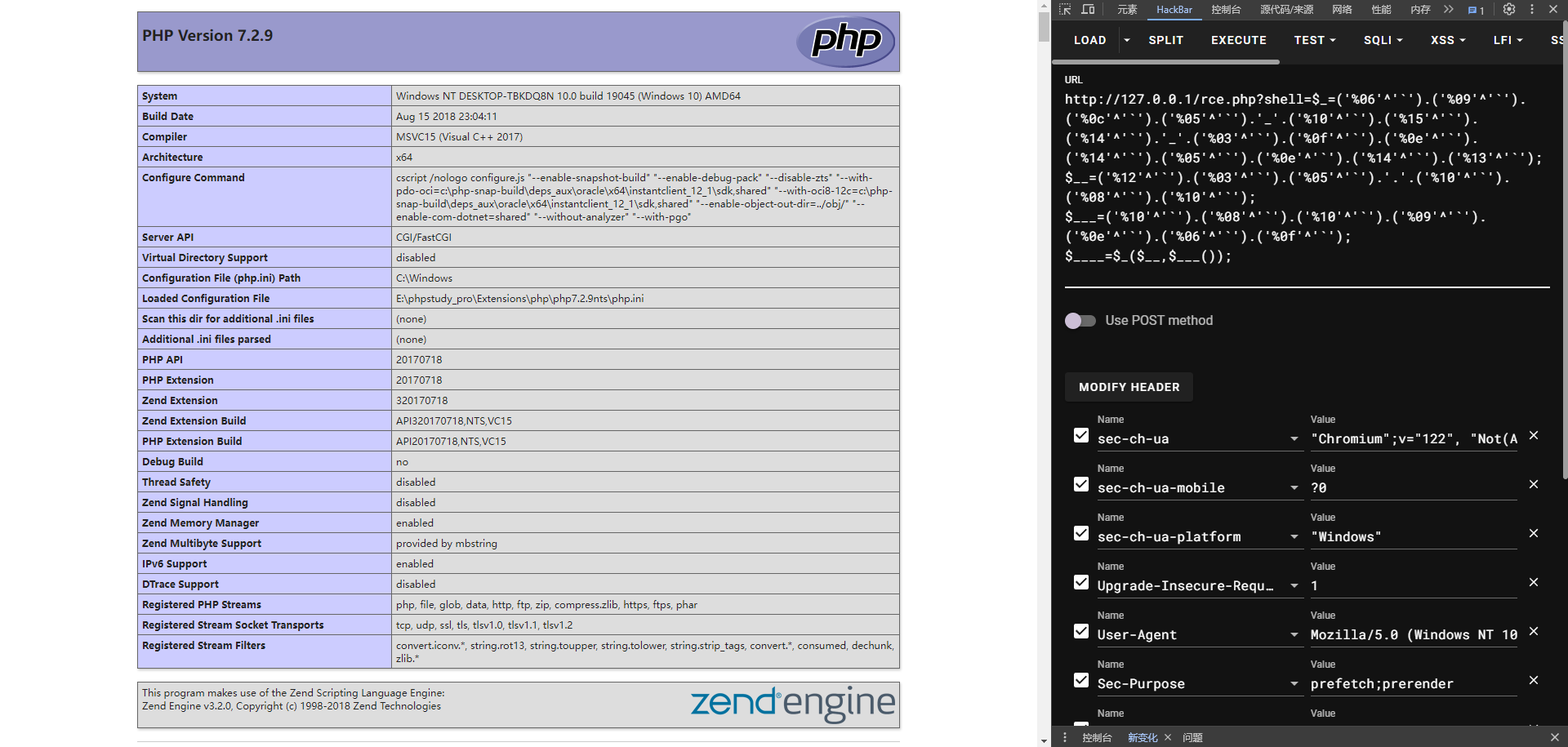Open DevTools three-dot customize menu

coord(1532,10)
